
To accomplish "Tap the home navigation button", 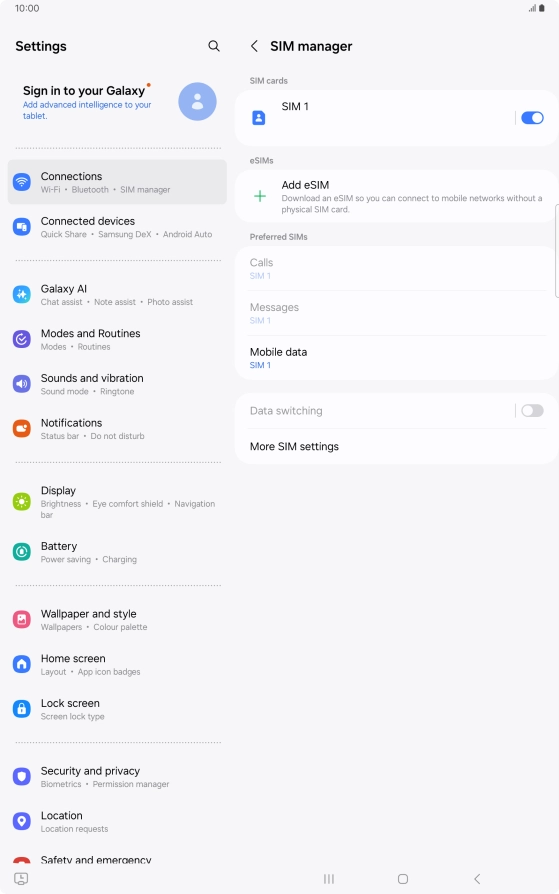I will 403,879.
